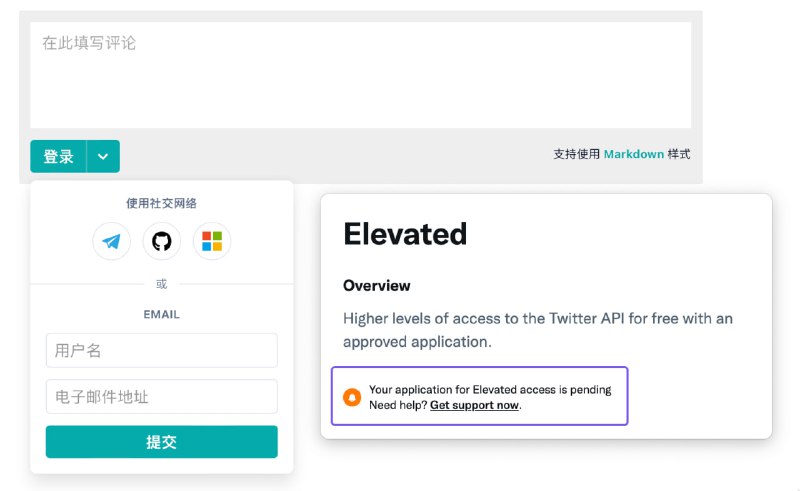Click the 支持使用 text beside Markdown
This screenshot has width=800, height=491.
(577, 154)
